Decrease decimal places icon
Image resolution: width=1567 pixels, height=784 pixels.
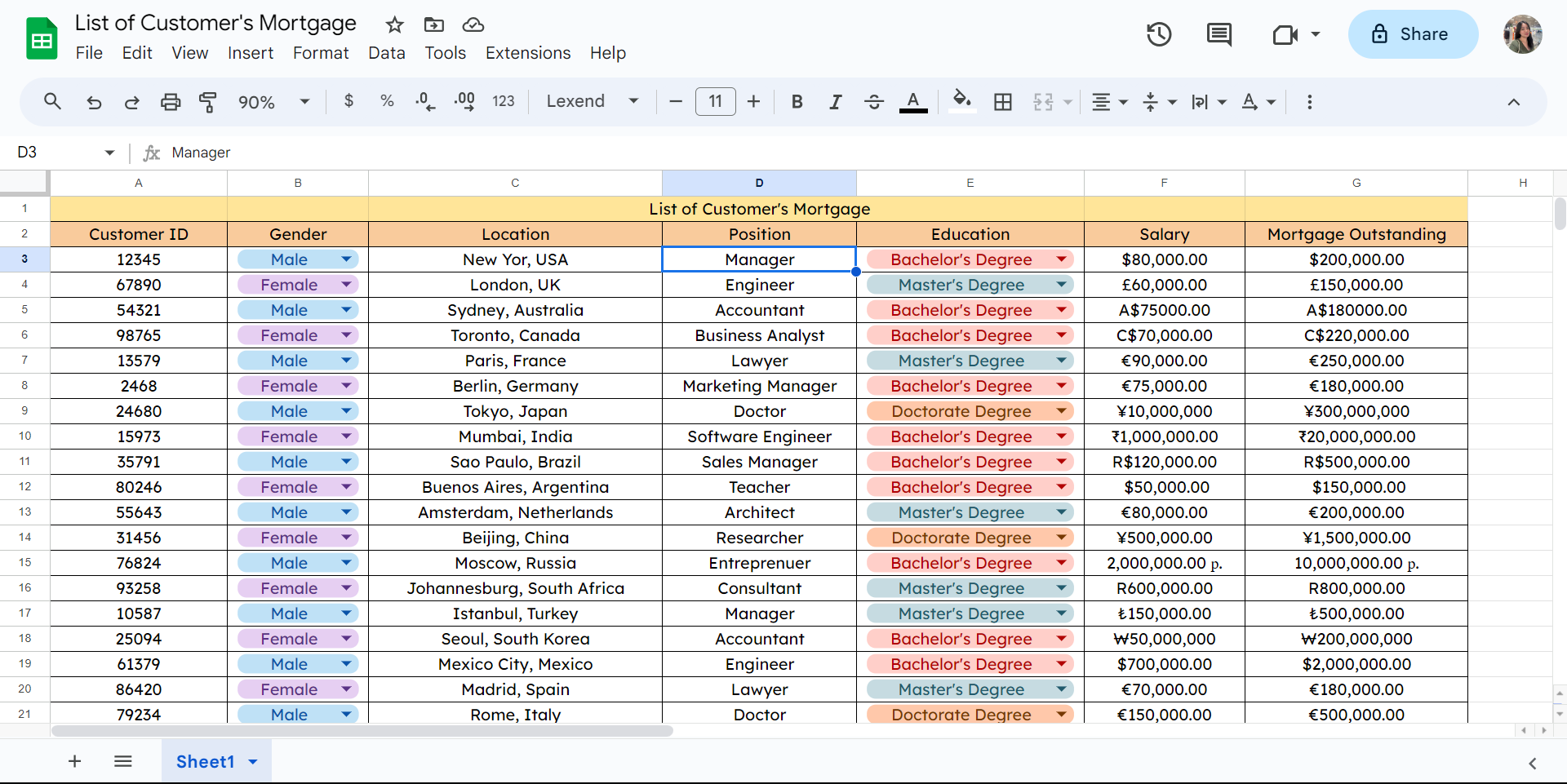coord(425,101)
